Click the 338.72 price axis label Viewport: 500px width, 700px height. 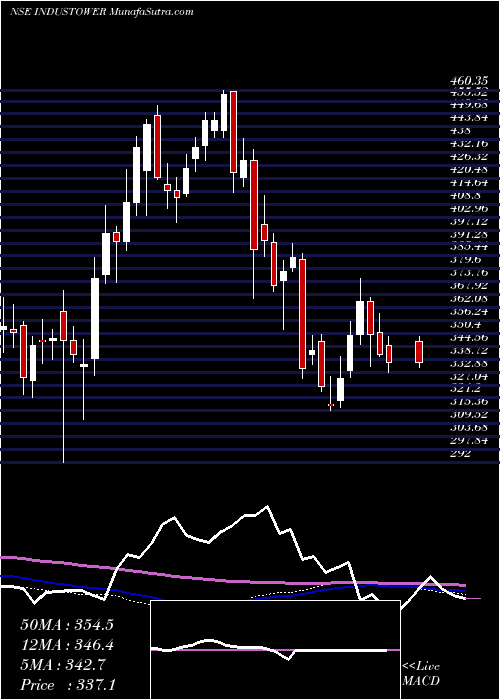pos(468,350)
